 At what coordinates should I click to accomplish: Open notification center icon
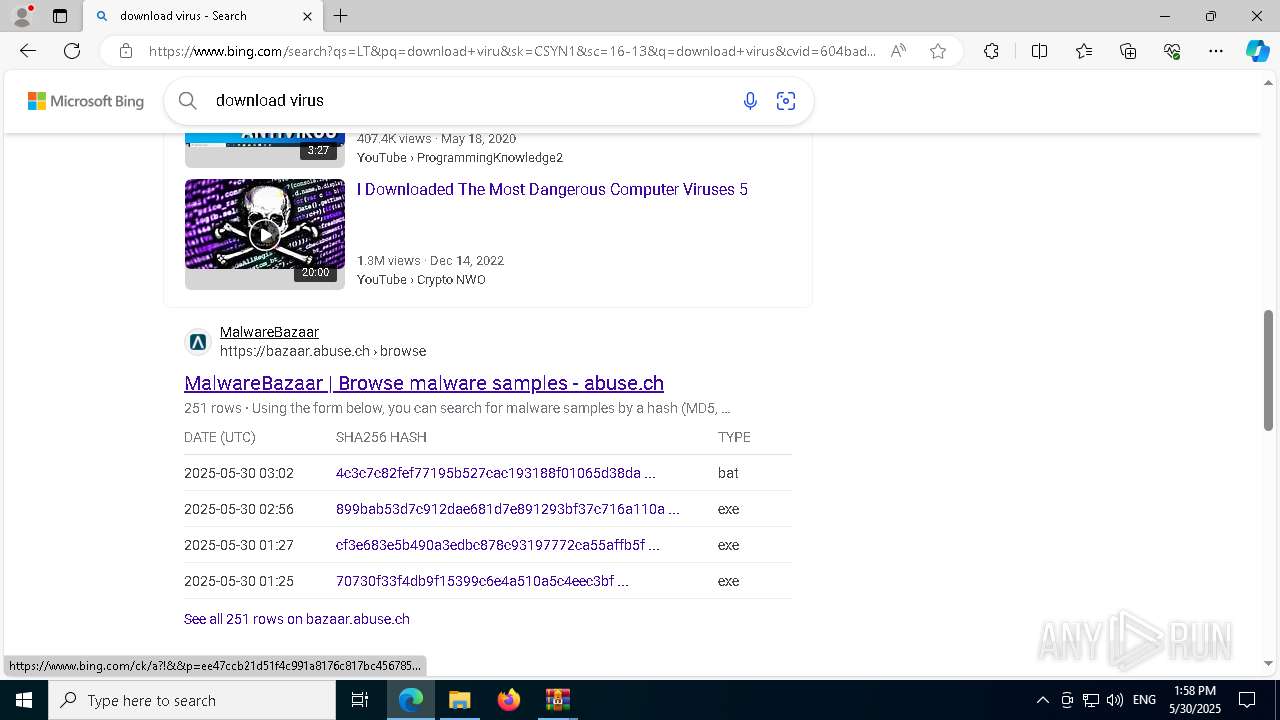click(x=1248, y=700)
